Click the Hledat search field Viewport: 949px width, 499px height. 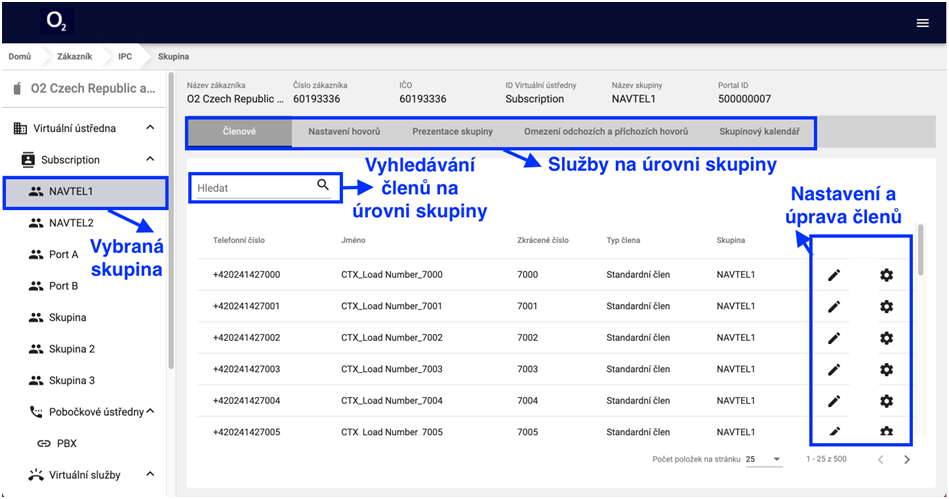pyautogui.click(x=255, y=186)
